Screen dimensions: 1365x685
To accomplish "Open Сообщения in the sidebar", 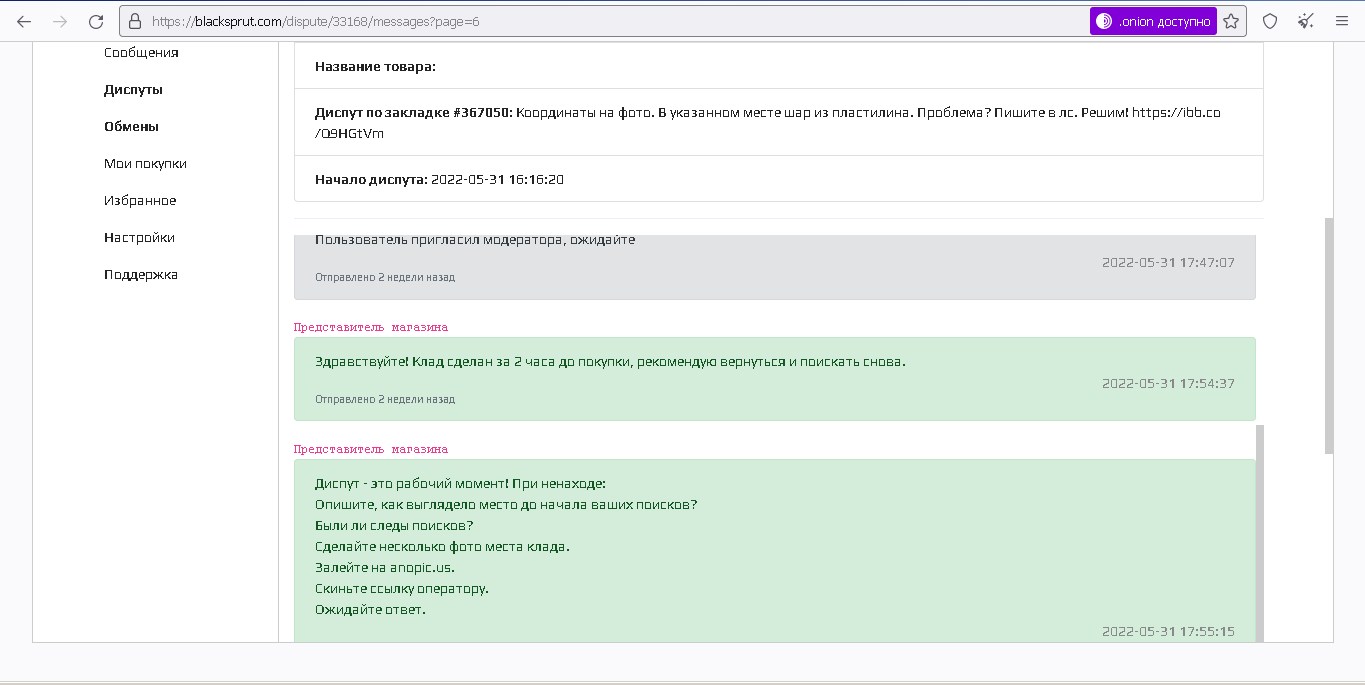I will [141, 53].
